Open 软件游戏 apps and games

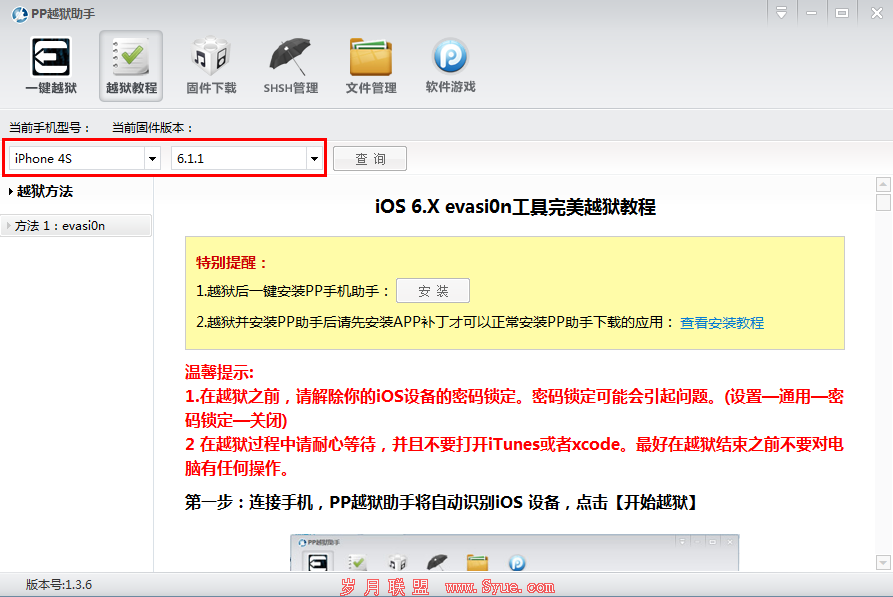pyautogui.click(x=450, y=66)
